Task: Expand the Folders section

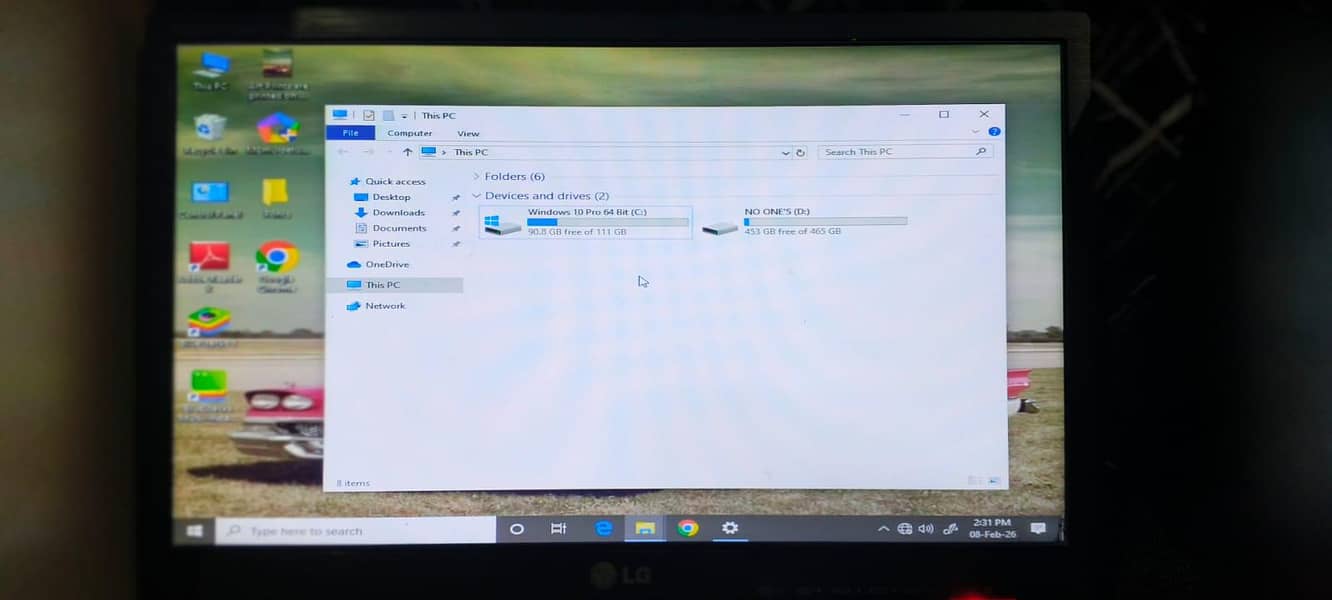Action: click(477, 176)
